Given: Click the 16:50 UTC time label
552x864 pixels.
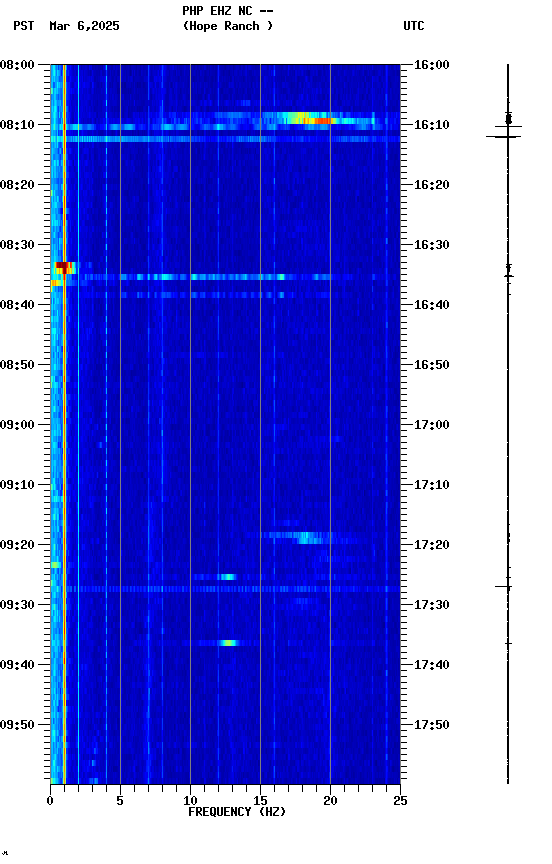Looking at the screenshot, I should click(431, 365).
